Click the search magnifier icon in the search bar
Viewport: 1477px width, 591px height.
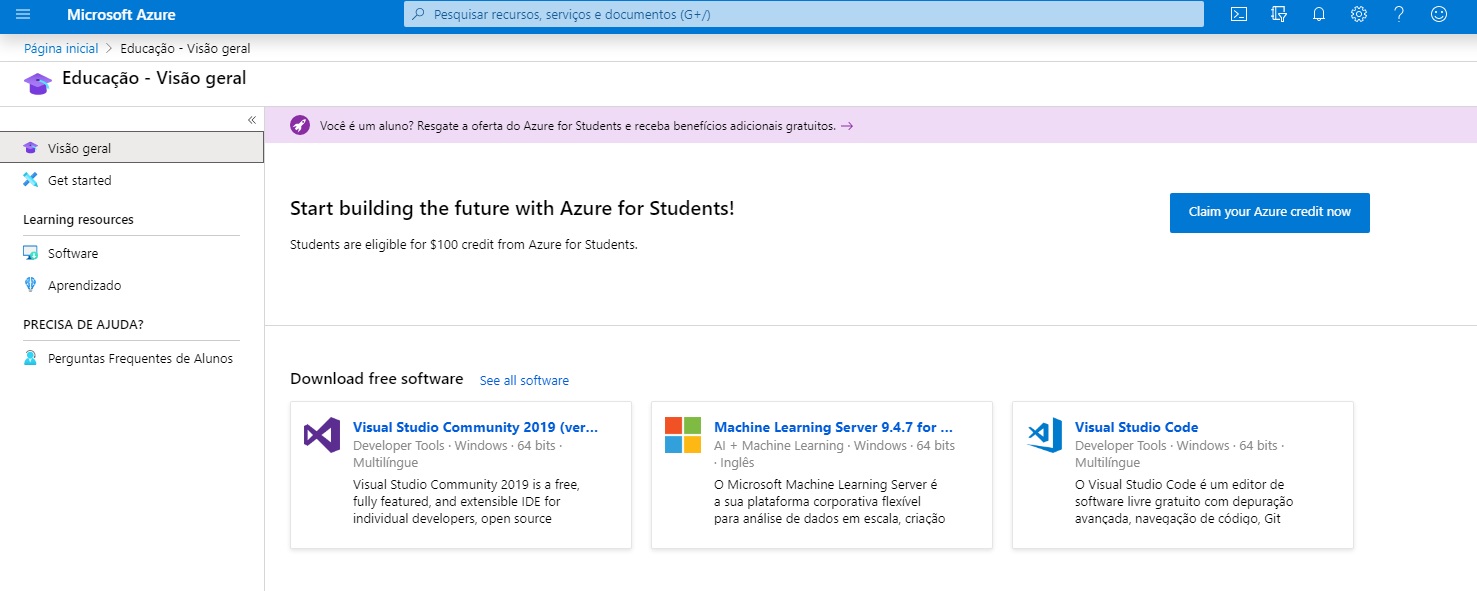(x=418, y=14)
